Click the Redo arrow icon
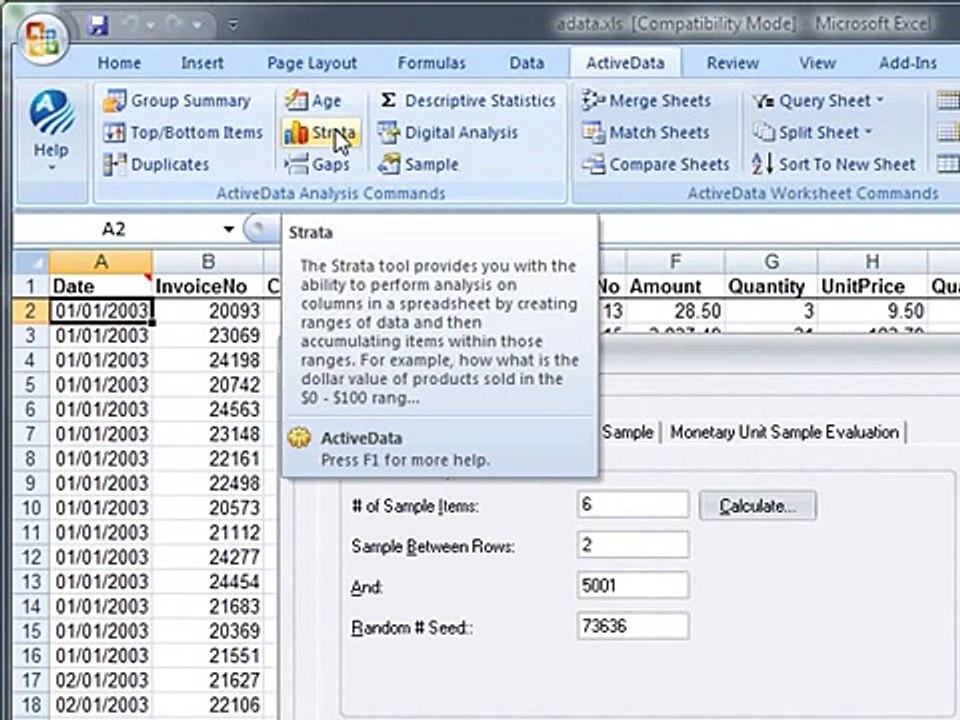The width and height of the screenshot is (960, 720). [174, 24]
